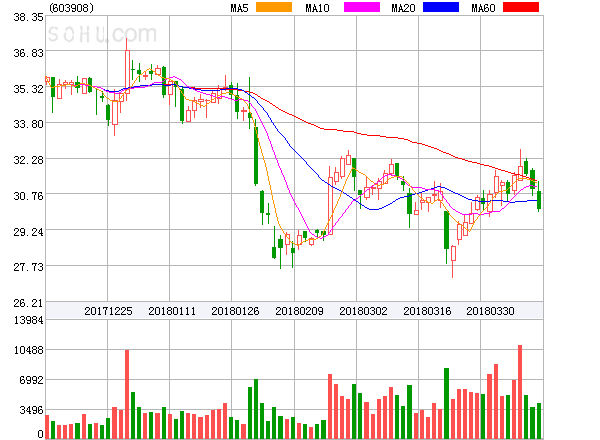Click the 20171225 date label

[108, 311]
